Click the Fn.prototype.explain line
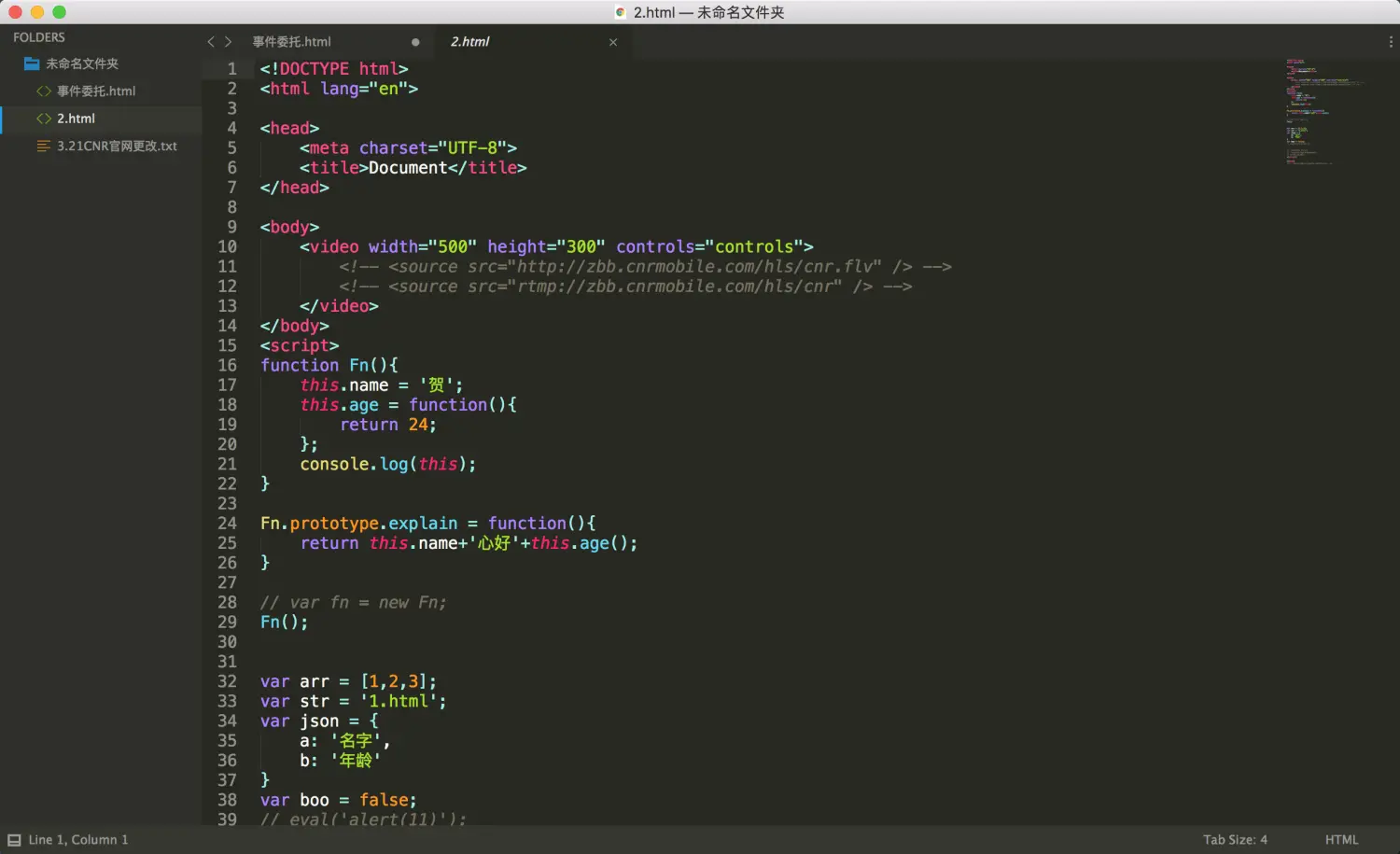Viewport: 1400px width, 854px height. 428,524
